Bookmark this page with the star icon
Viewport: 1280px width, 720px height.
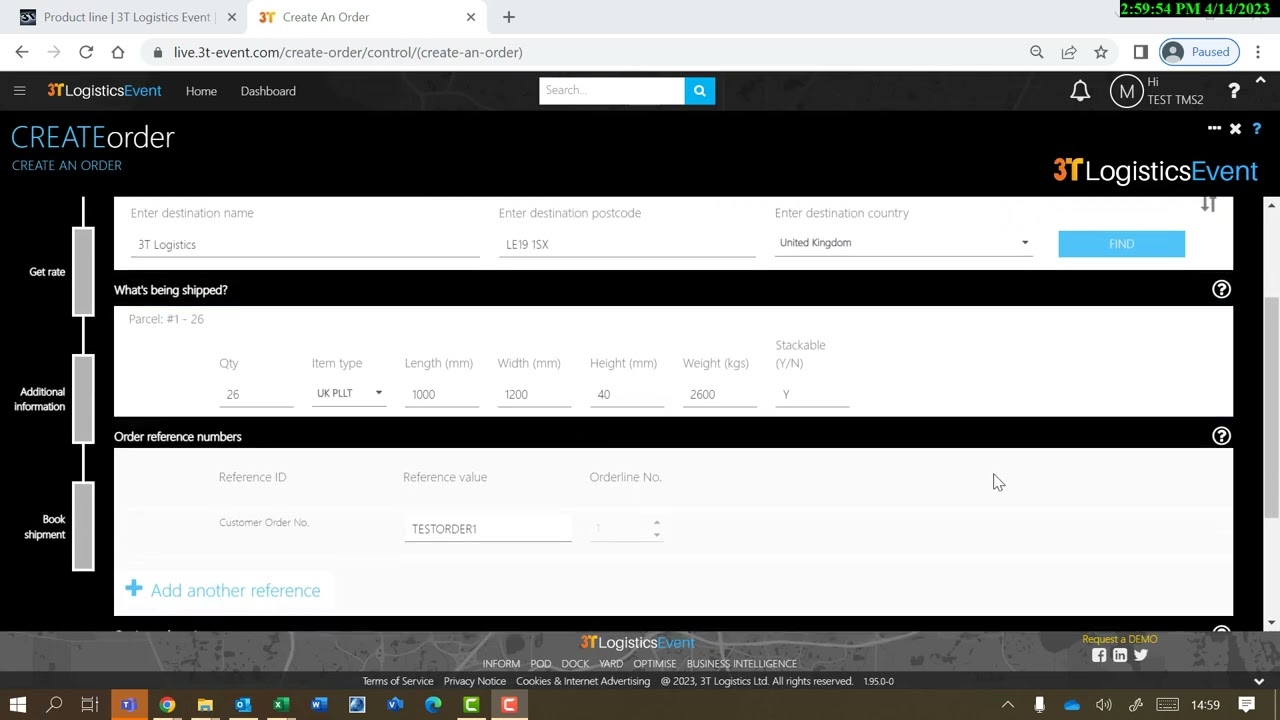click(1101, 52)
